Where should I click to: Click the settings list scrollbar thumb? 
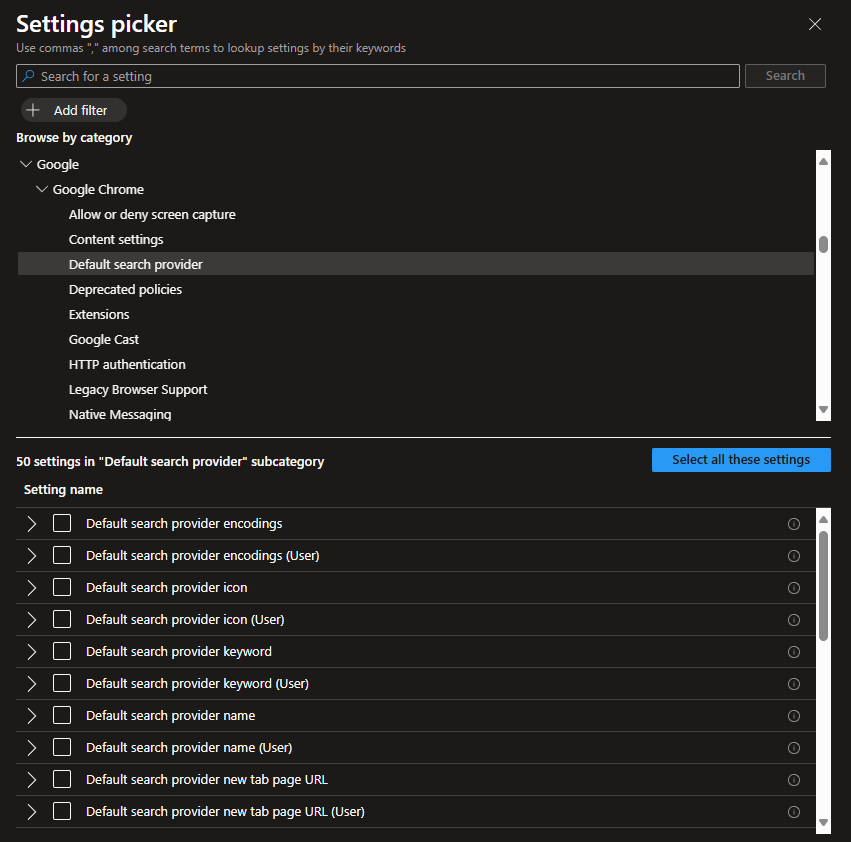[x=823, y=586]
